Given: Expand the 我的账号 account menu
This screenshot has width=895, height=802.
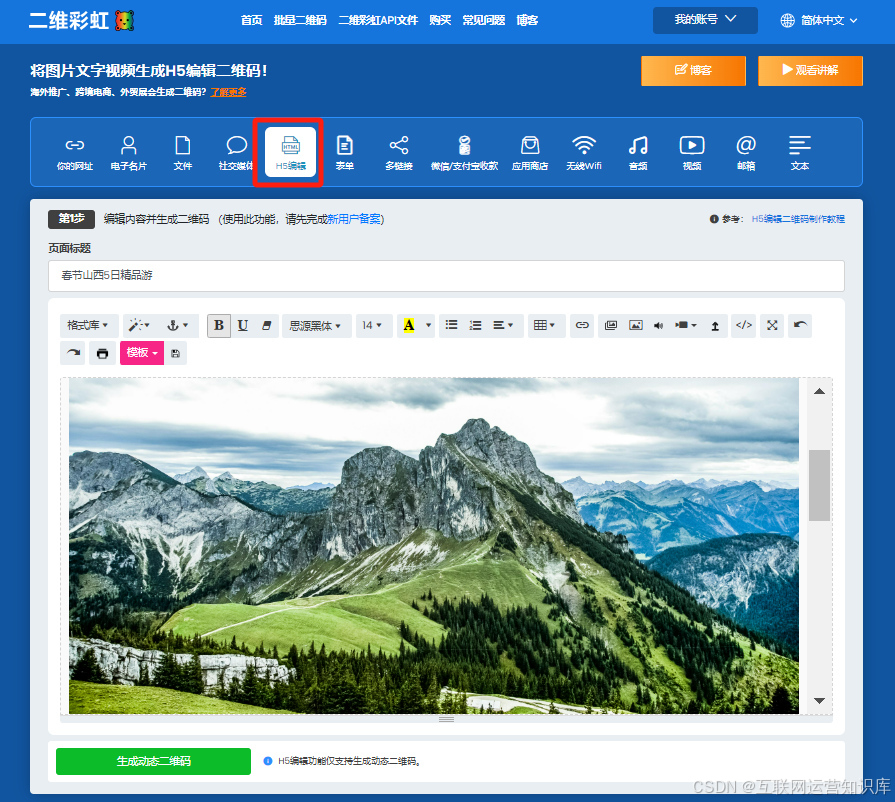Looking at the screenshot, I should point(705,20).
